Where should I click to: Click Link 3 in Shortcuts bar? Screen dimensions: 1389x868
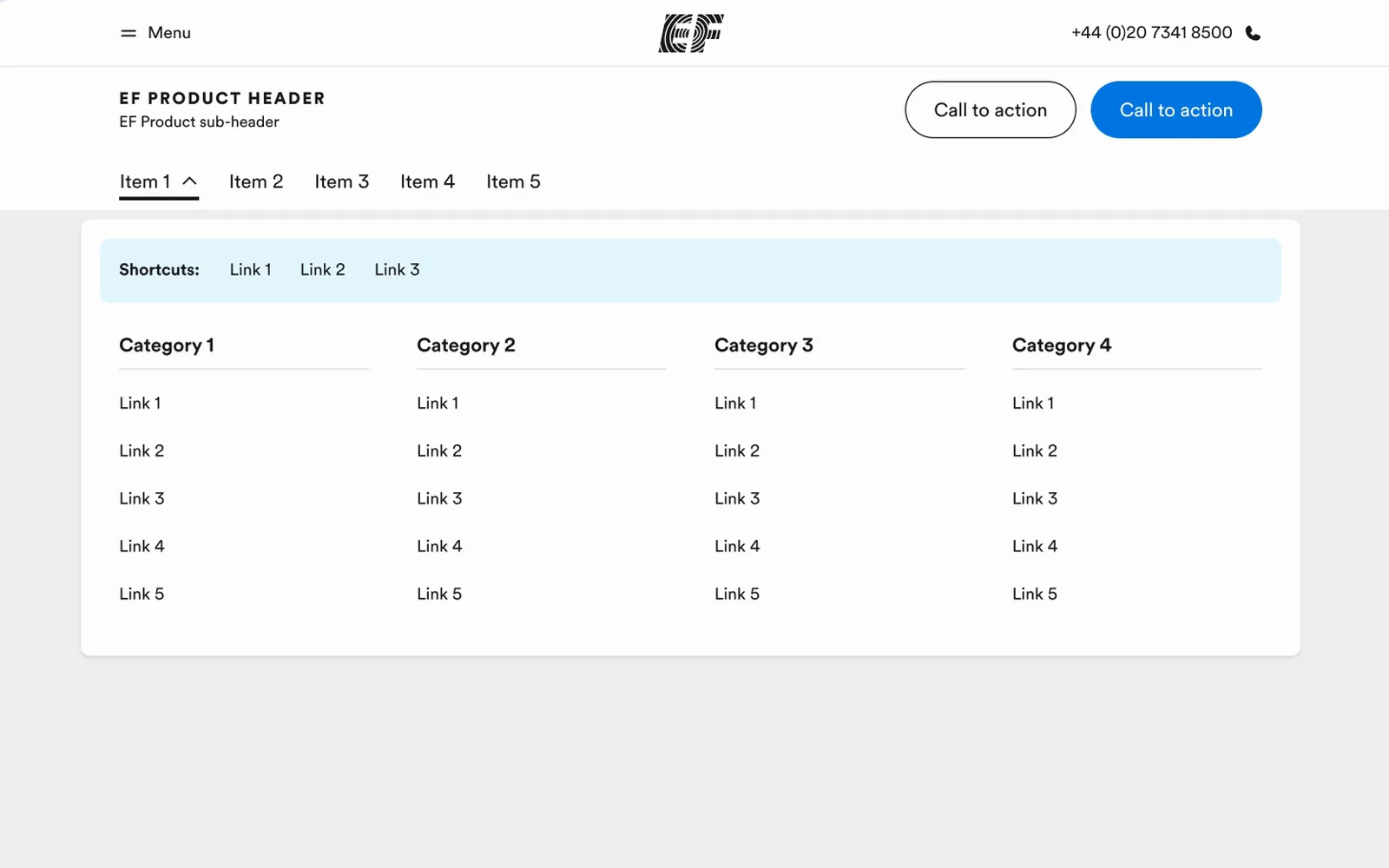pos(397,270)
